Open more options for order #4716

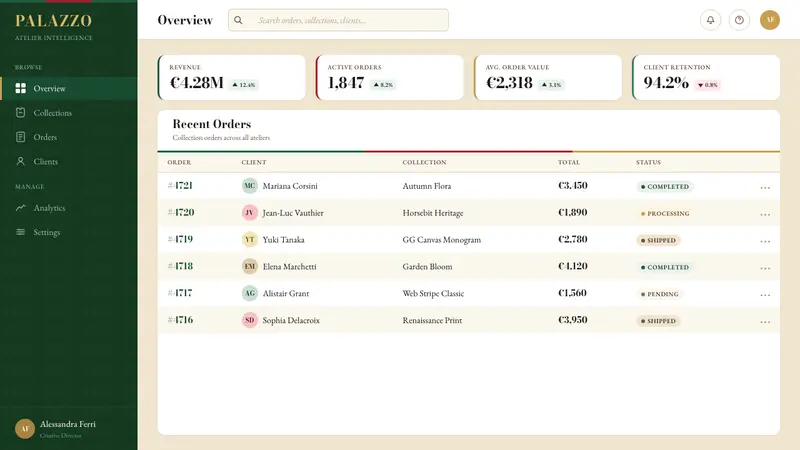click(x=765, y=321)
